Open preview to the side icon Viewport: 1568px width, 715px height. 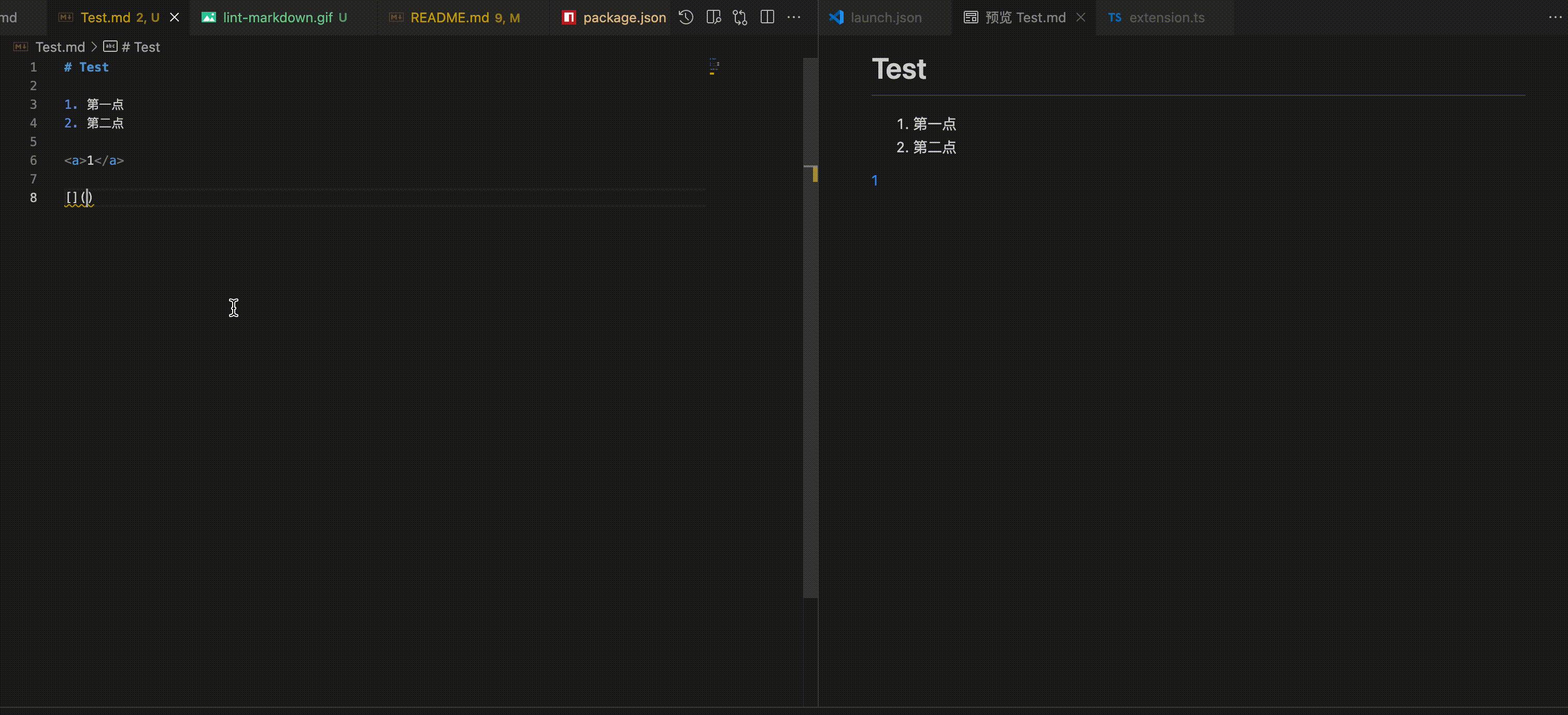[714, 17]
